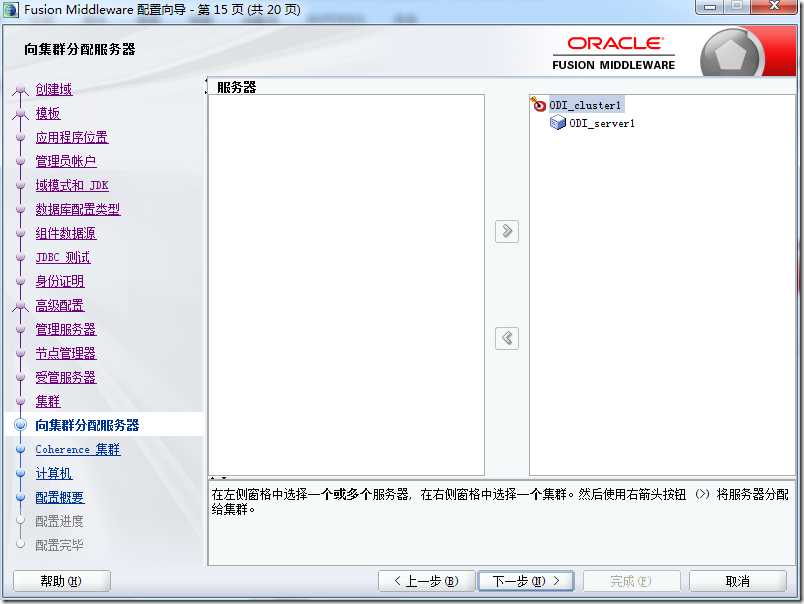Navigate to 组件数据源 step

[x=66, y=233]
